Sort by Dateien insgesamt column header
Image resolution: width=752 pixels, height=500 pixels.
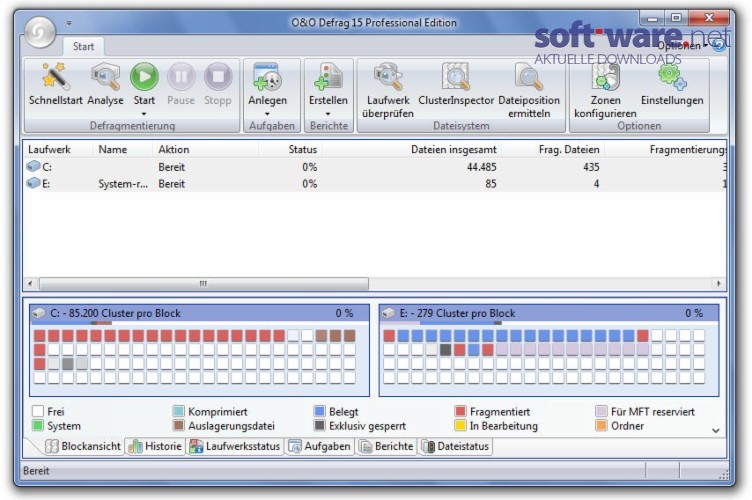(x=411, y=150)
